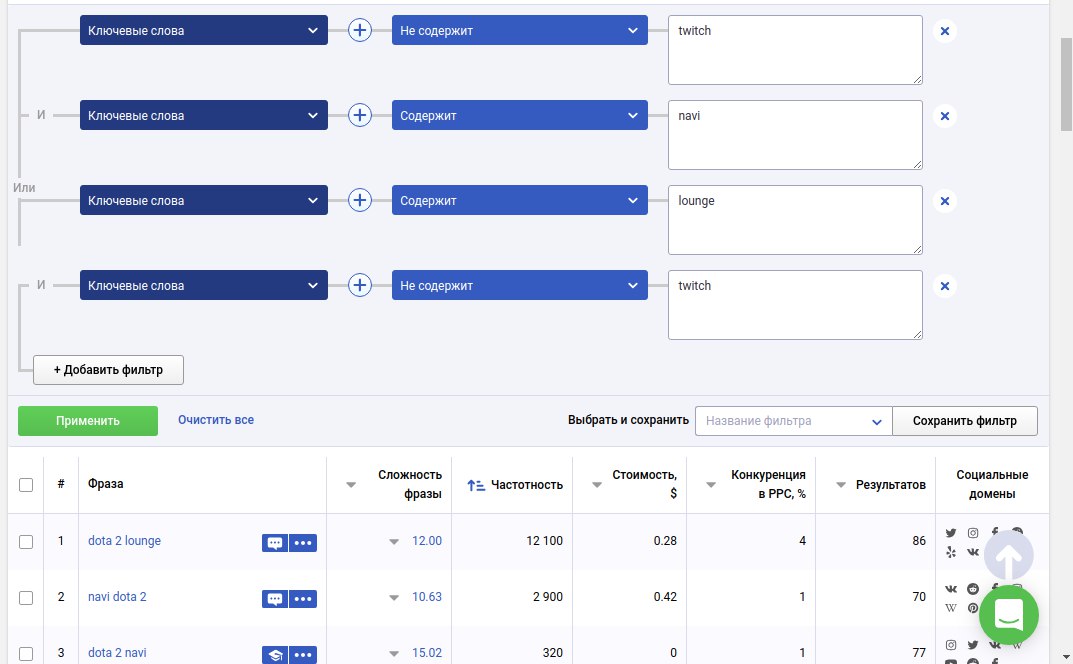
Task: Expand difficulty arrow next to 12.00
Action: click(394, 541)
